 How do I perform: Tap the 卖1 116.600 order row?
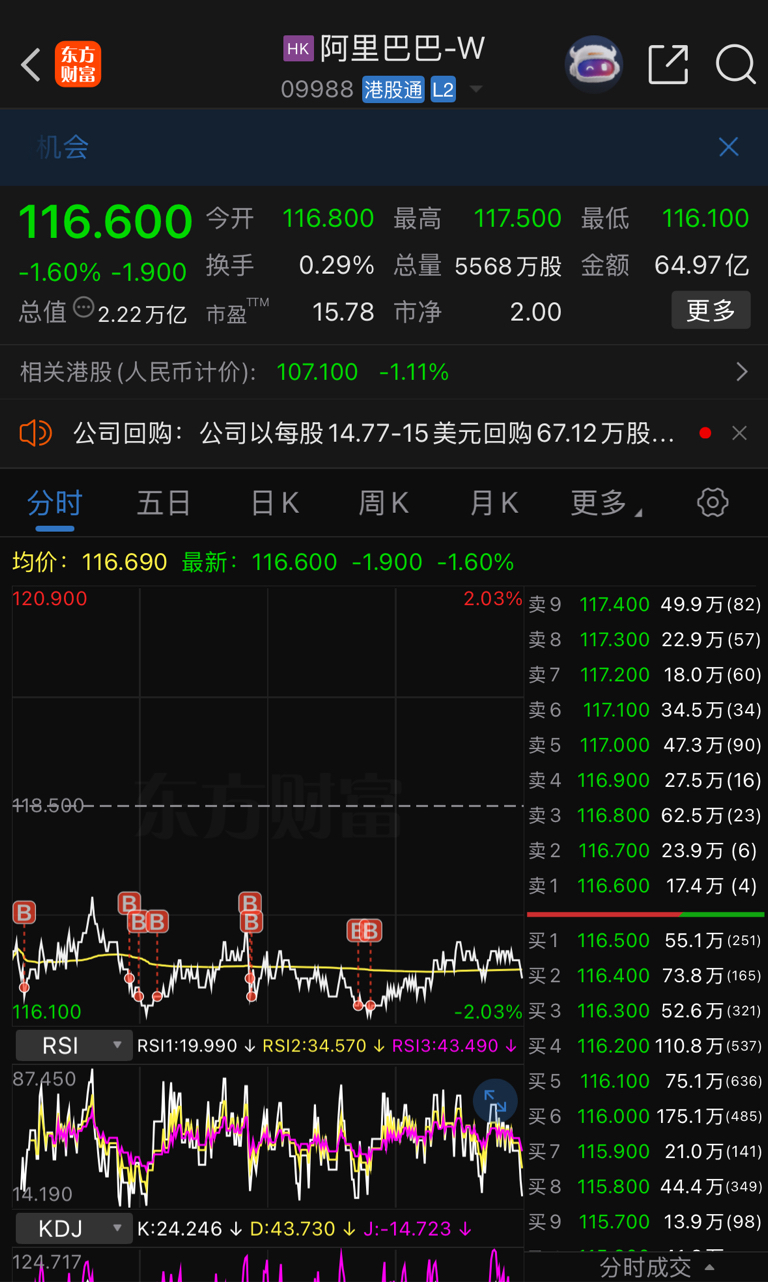click(645, 885)
